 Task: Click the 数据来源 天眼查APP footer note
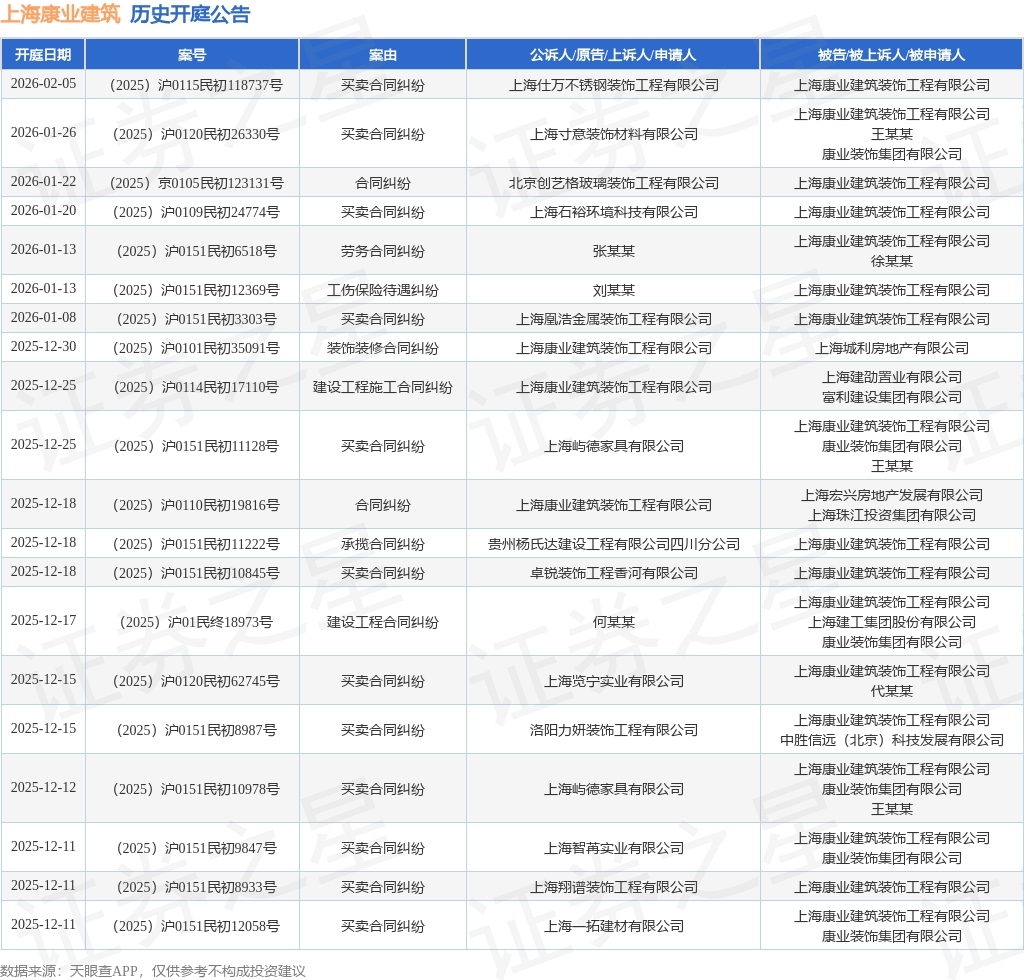tap(153, 971)
